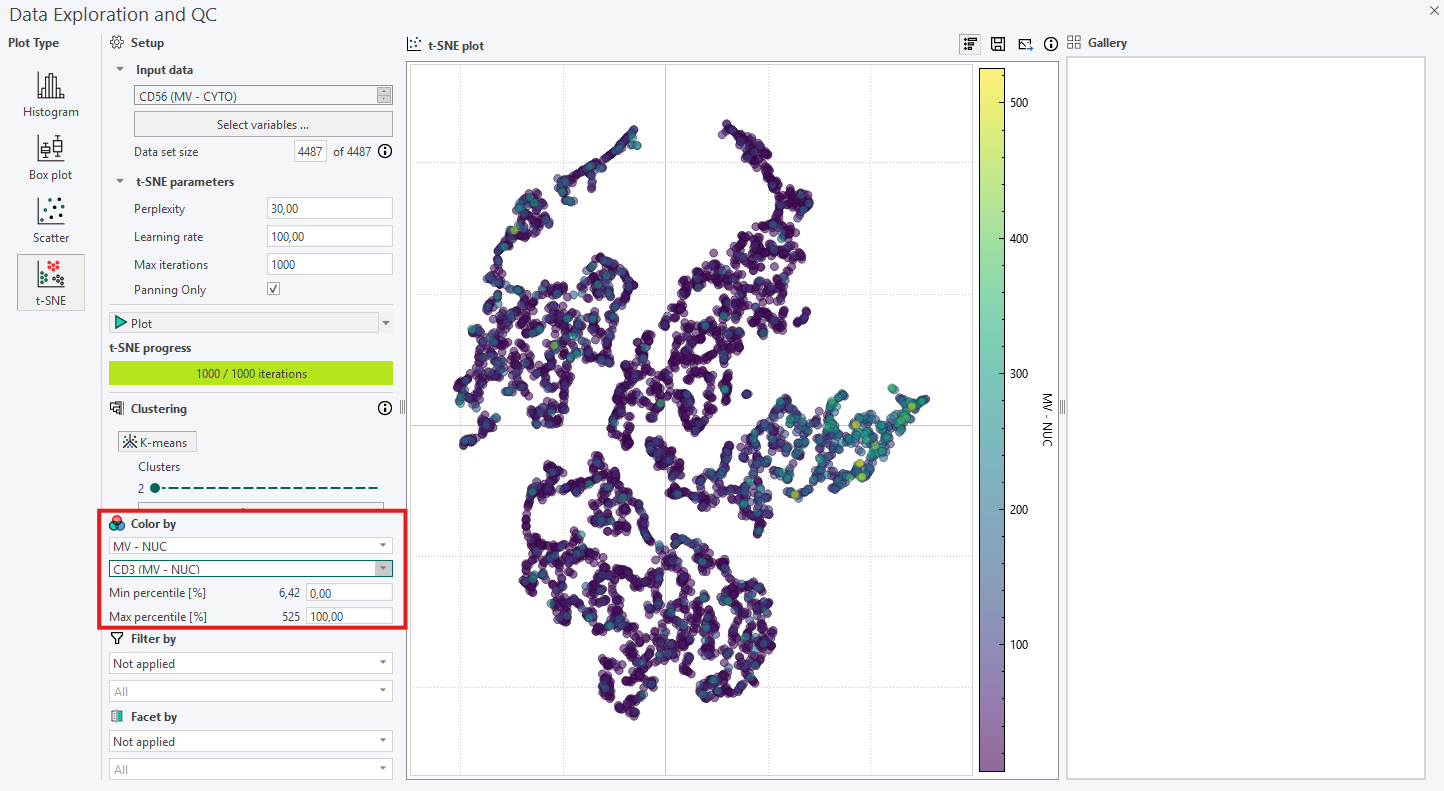Open the Gallery grid icon
Image resolution: width=1444 pixels, height=791 pixels.
1074,43
